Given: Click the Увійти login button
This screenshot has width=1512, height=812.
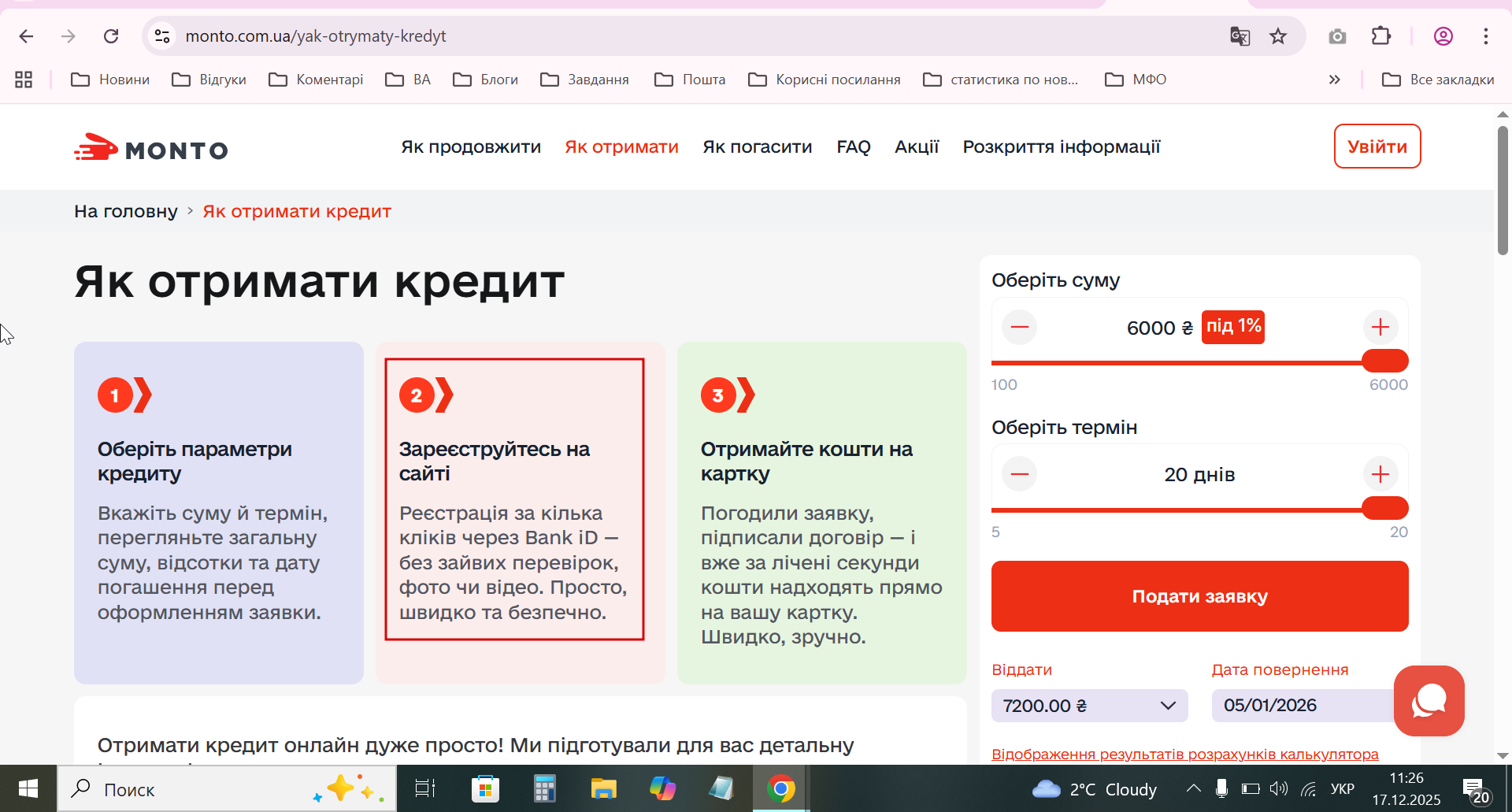Looking at the screenshot, I should tap(1377, 146).
